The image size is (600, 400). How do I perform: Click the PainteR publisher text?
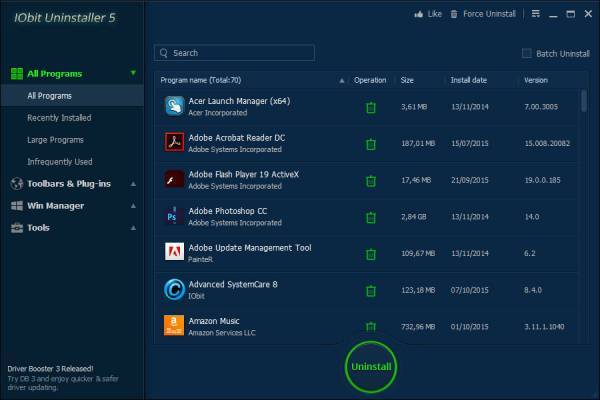pyautogui.click(x=201, y=260)
